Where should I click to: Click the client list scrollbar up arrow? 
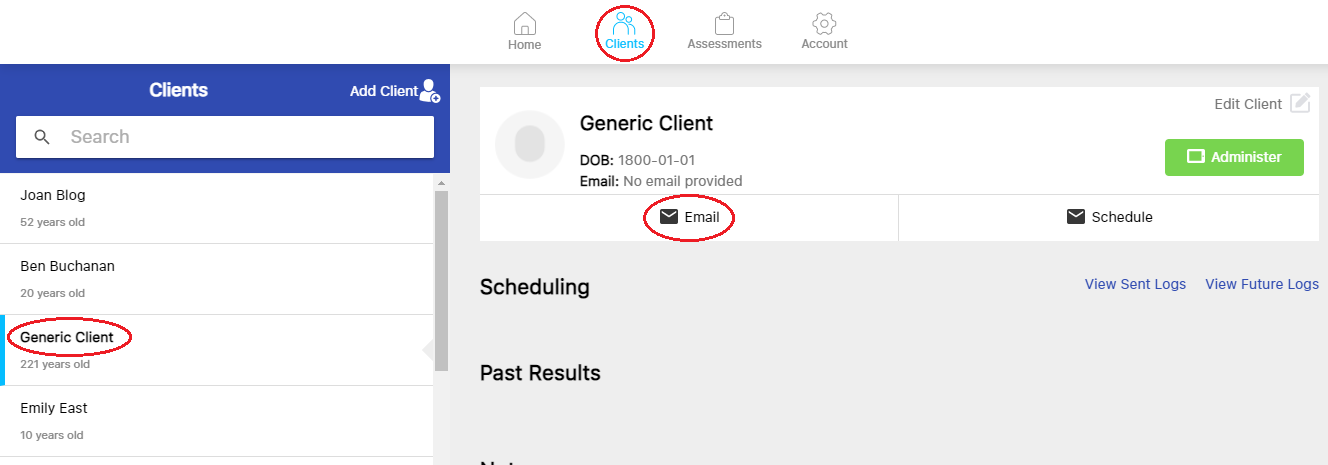[x=441, y=183]
